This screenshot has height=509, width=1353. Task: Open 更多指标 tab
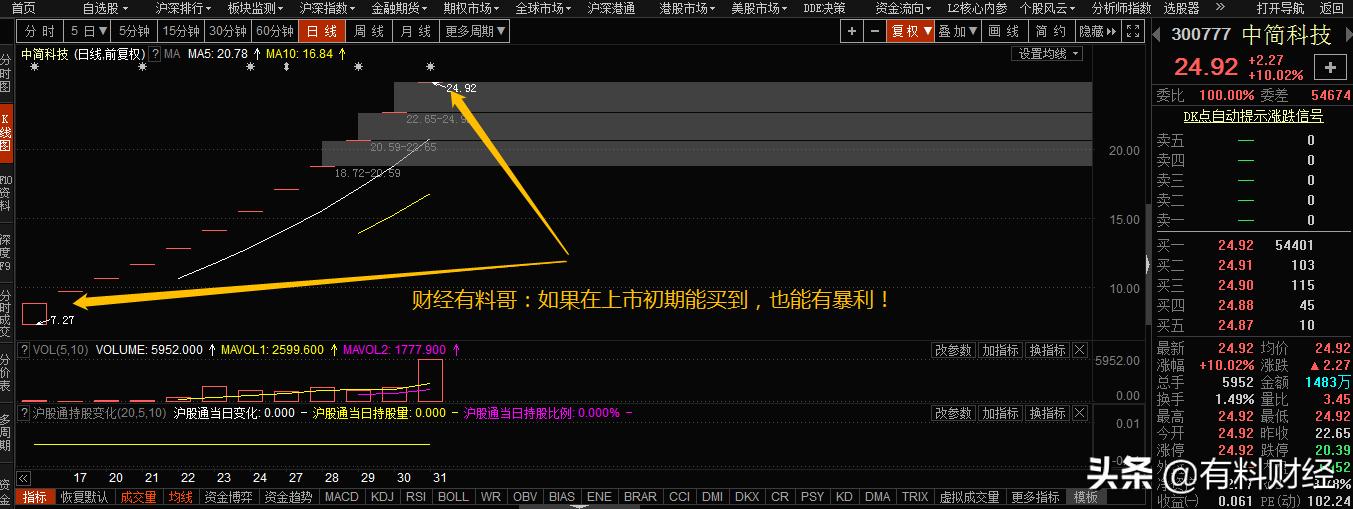pyautogui.click(x=1035, y=496)
